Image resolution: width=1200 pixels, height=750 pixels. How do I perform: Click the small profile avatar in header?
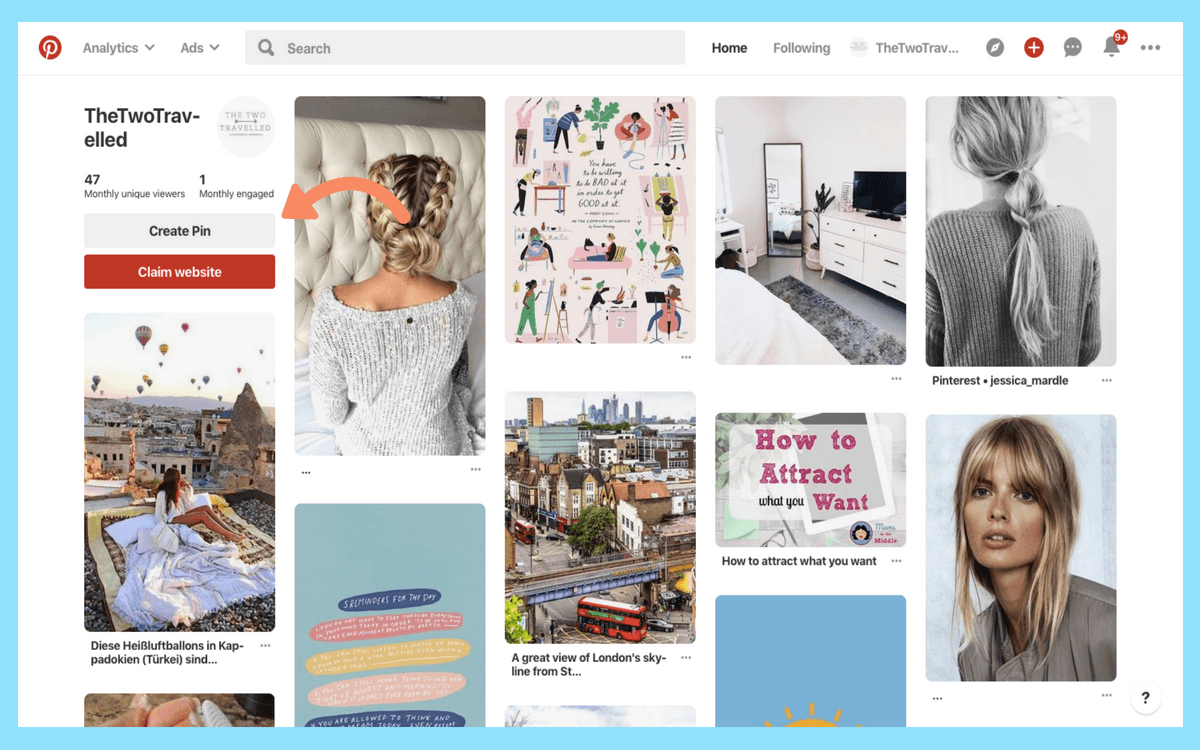pos(859,48)
